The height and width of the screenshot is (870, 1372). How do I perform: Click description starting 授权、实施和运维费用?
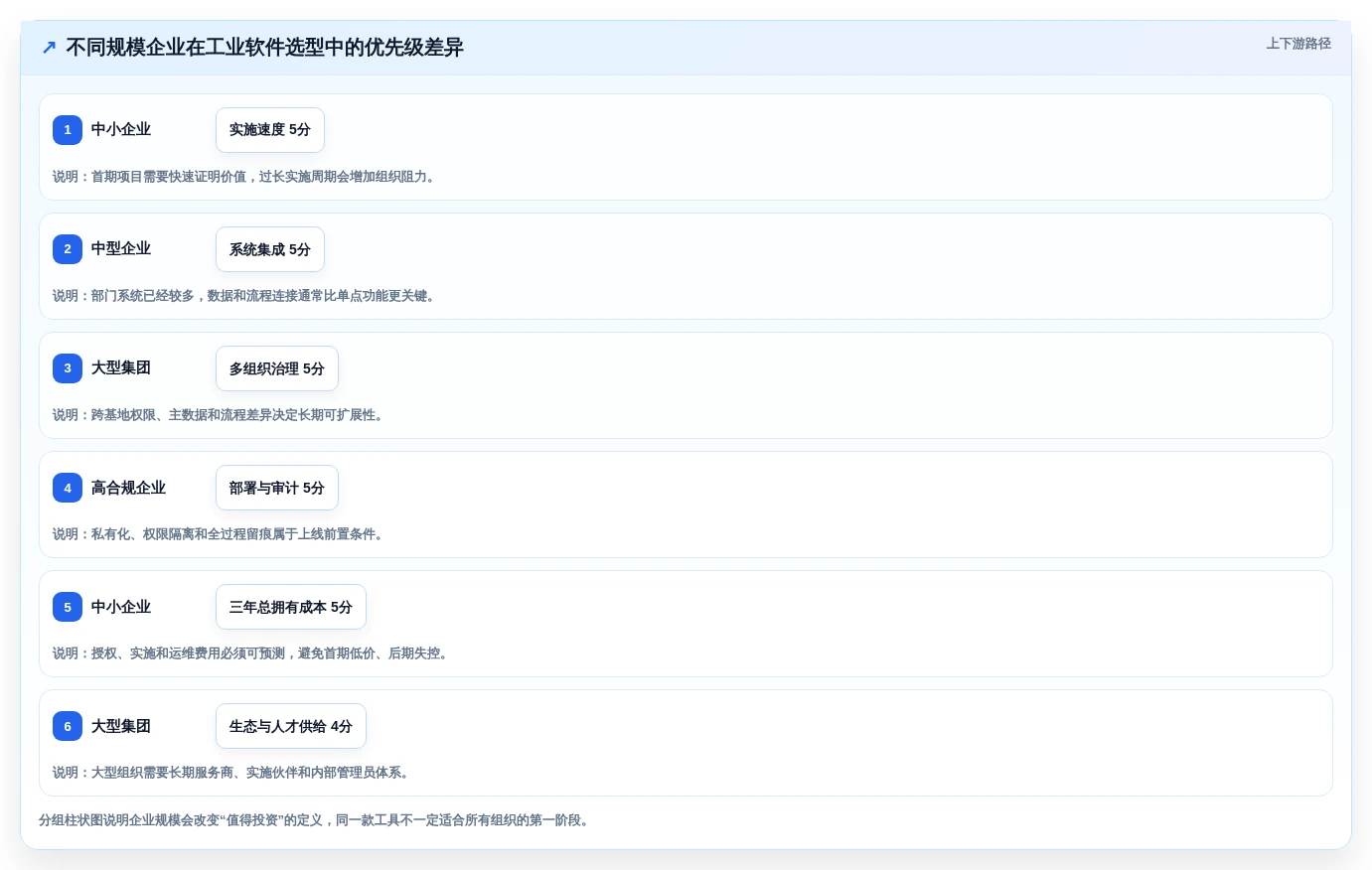(x=250, y=653)
